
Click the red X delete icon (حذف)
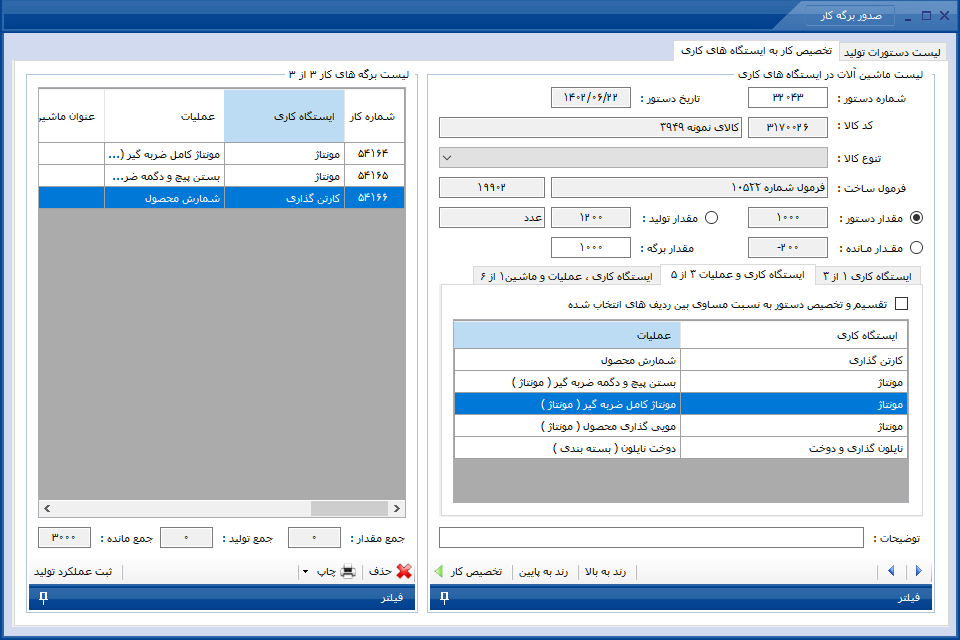tap(404, 571)
